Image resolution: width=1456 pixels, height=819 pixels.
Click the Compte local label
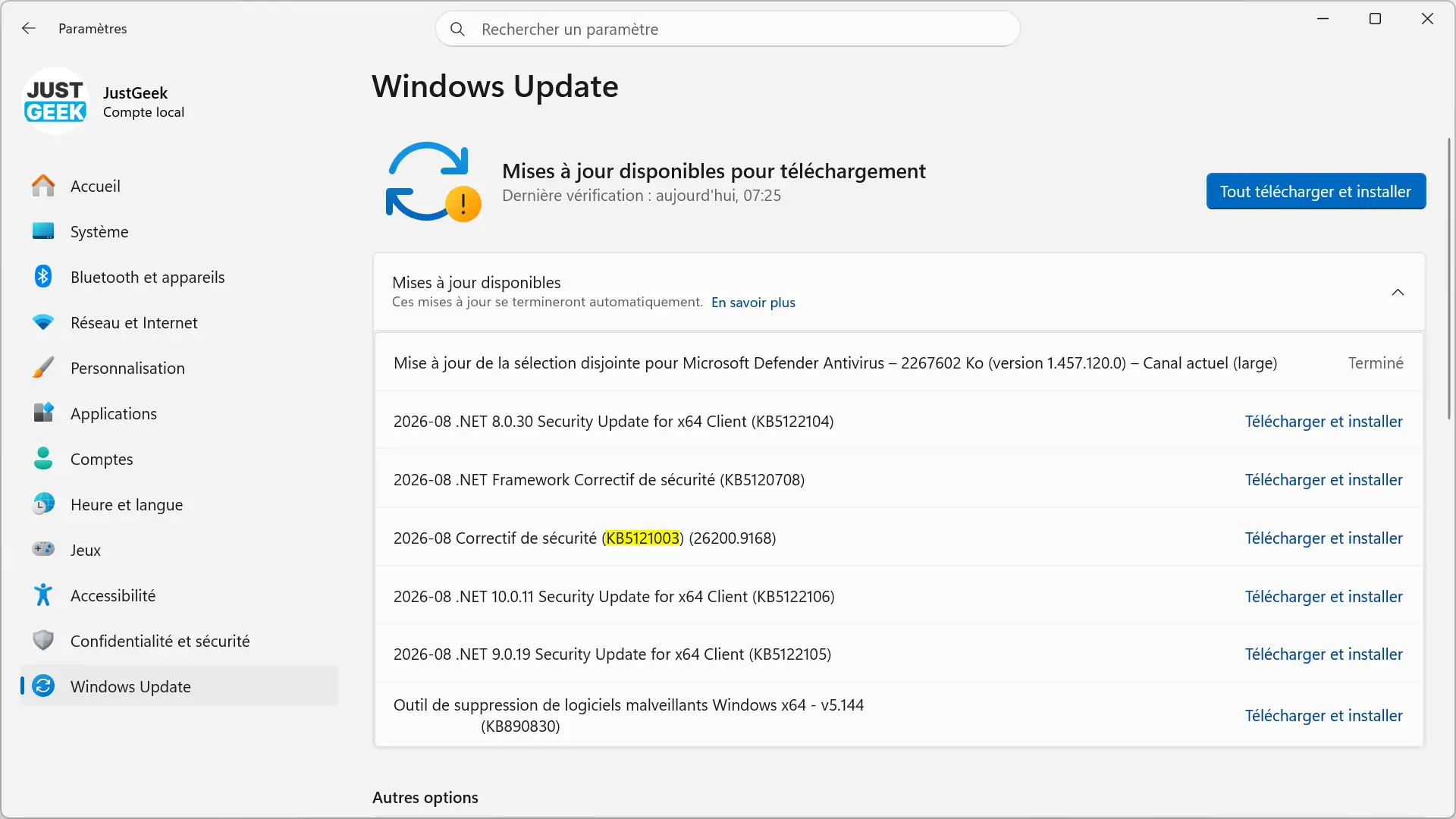pyautogui.click(x=143, y=112)
